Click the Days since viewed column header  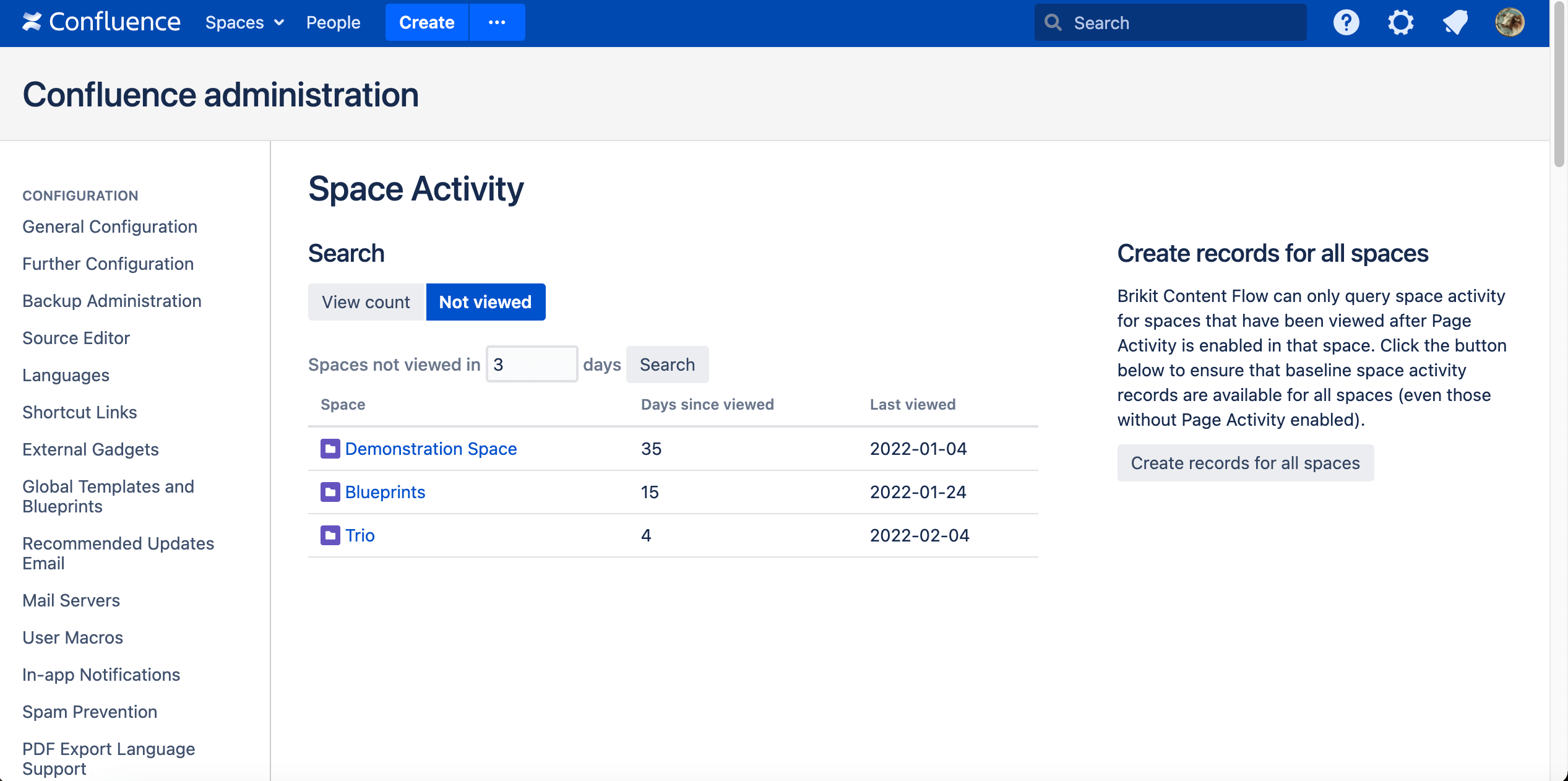(x=707, y=404)
